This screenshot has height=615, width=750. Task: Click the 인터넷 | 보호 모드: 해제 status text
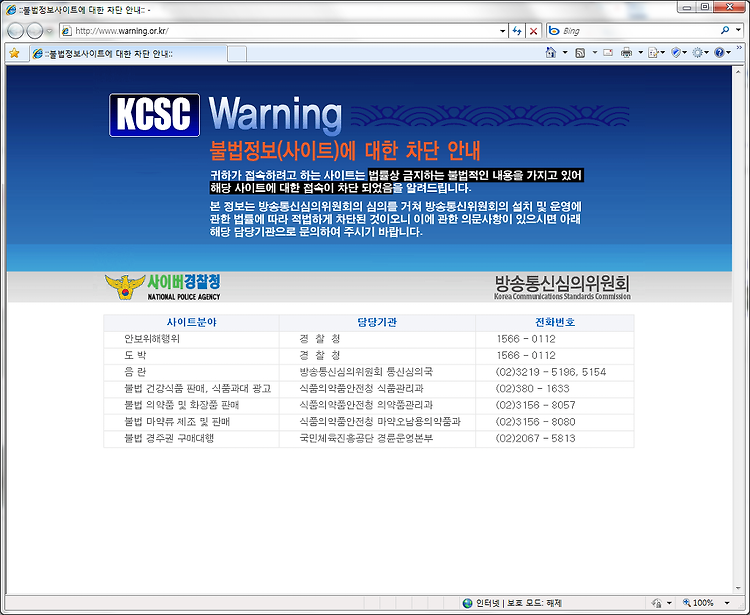[x=518, y=603]
